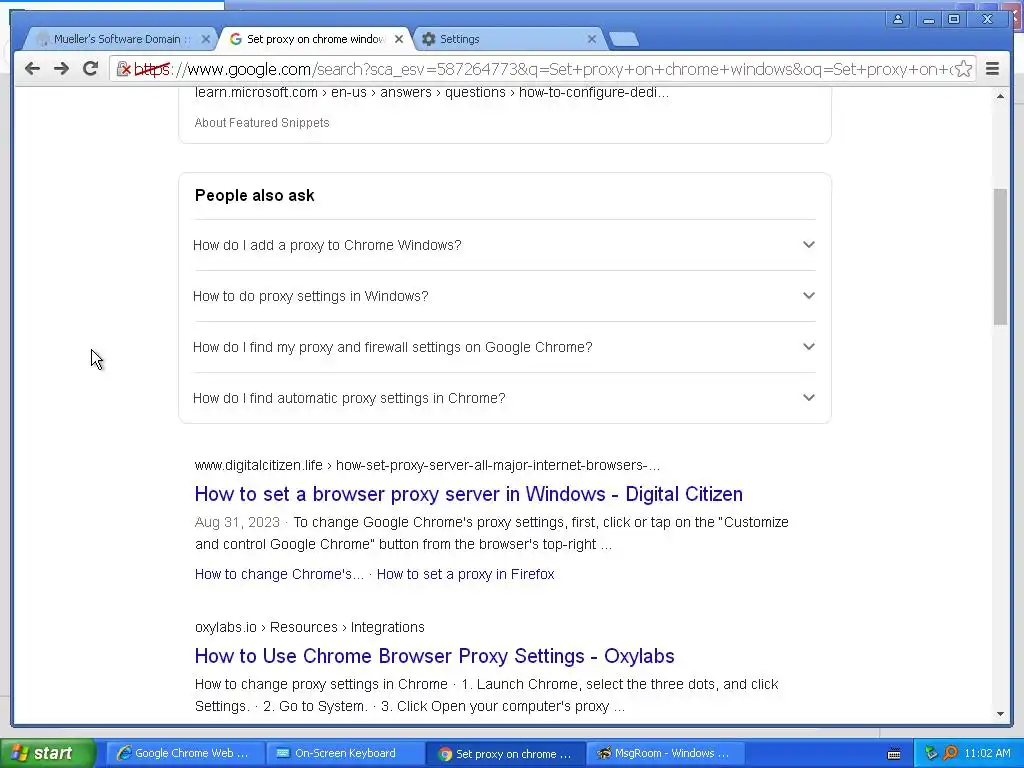Close the Set proxy on chrome tab
Viewport: 1024px width, 768px height.
[x=399, y=39]
